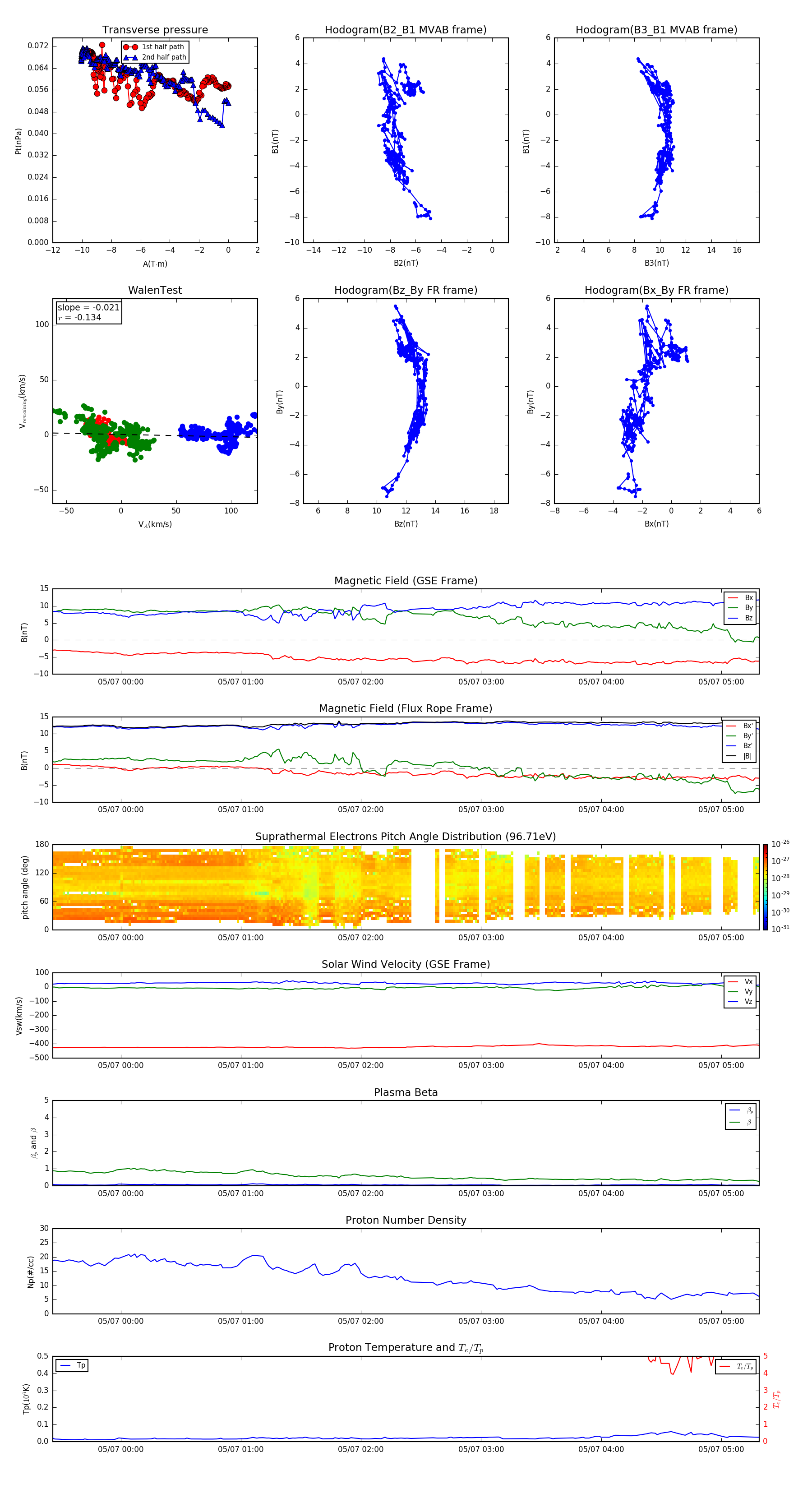Click the 'Bx' legend entry in GSE field plot

(x=740, y=598)
